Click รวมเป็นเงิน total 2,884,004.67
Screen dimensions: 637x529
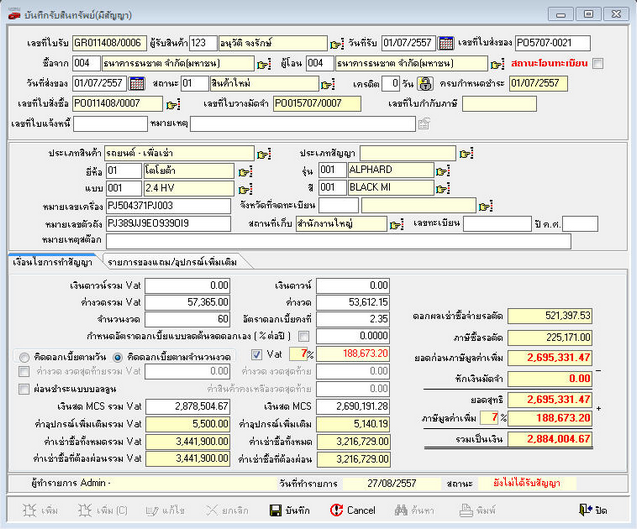click(x=550, y=439)
